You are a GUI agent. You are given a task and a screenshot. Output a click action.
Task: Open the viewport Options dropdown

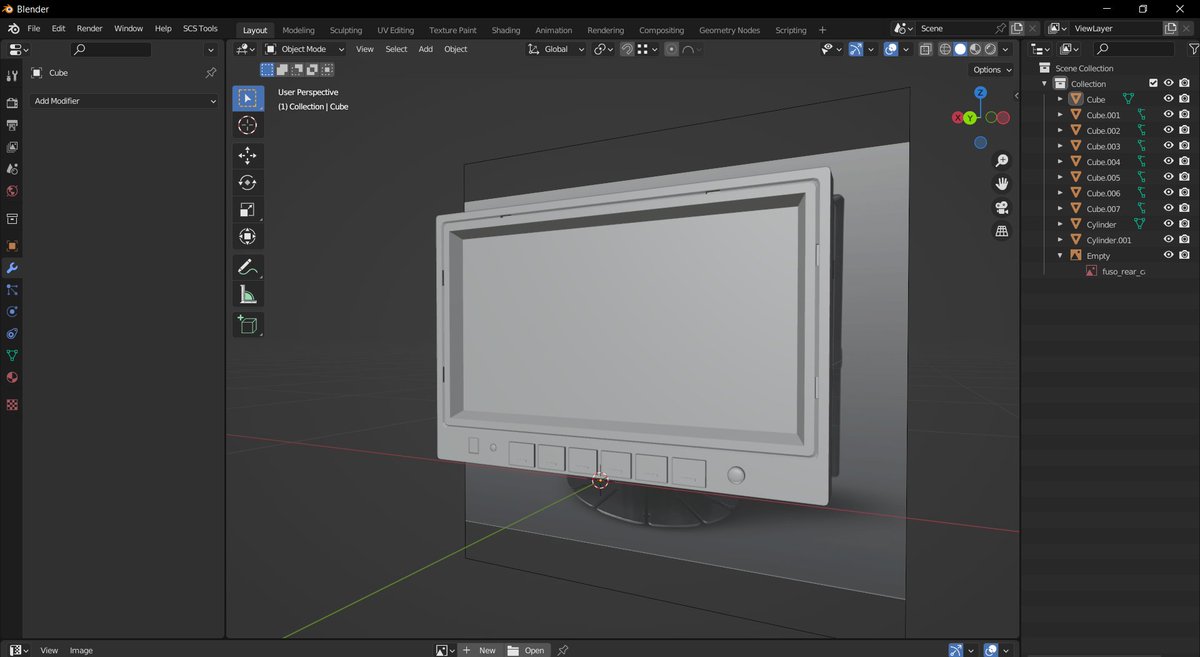click(992, 69)
